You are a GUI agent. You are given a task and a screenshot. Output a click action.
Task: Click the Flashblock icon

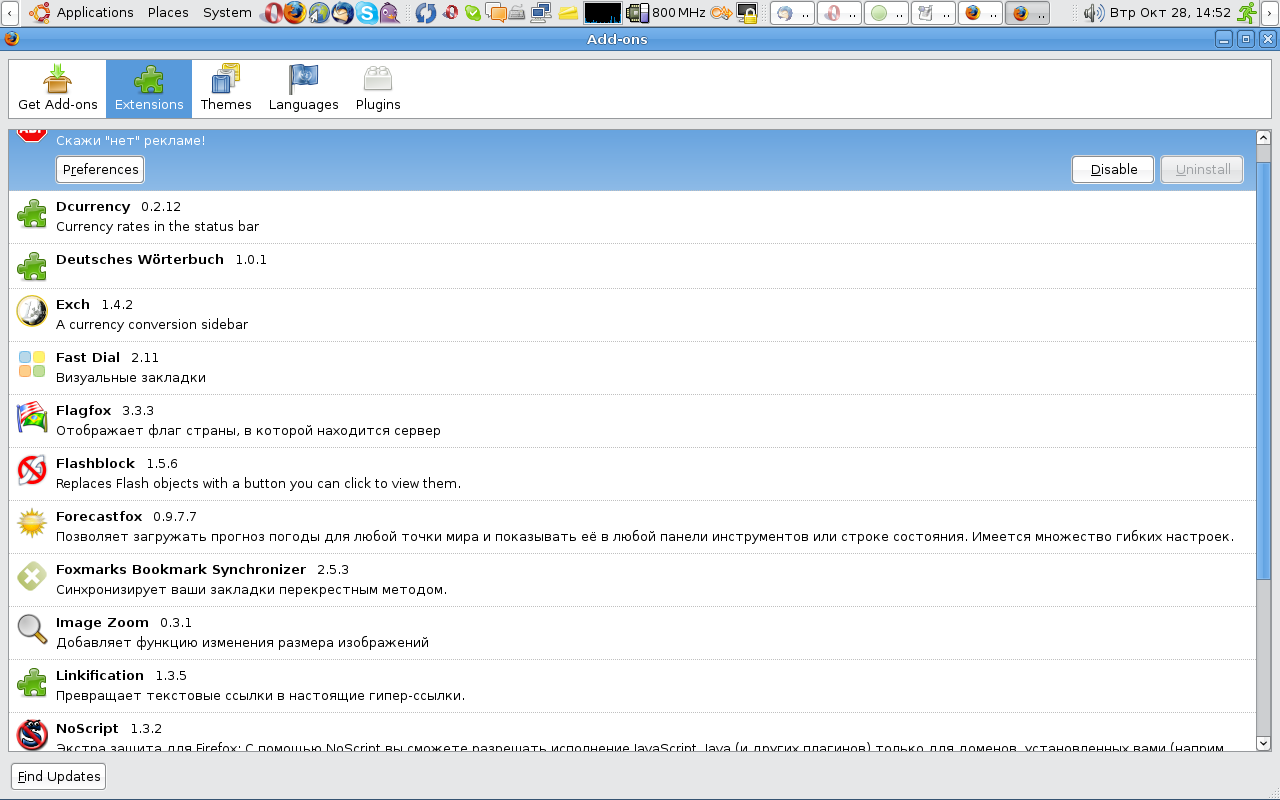click(32, 470)
